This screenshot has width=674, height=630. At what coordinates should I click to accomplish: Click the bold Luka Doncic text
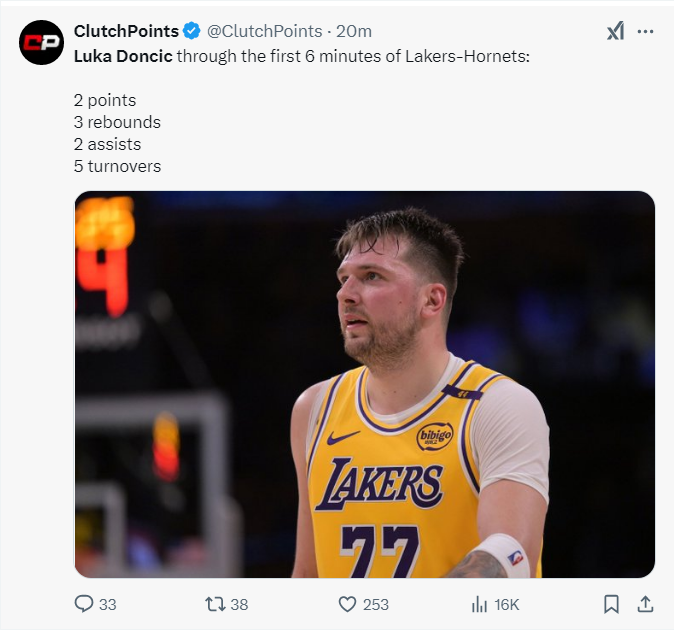(x=122, y=55)
